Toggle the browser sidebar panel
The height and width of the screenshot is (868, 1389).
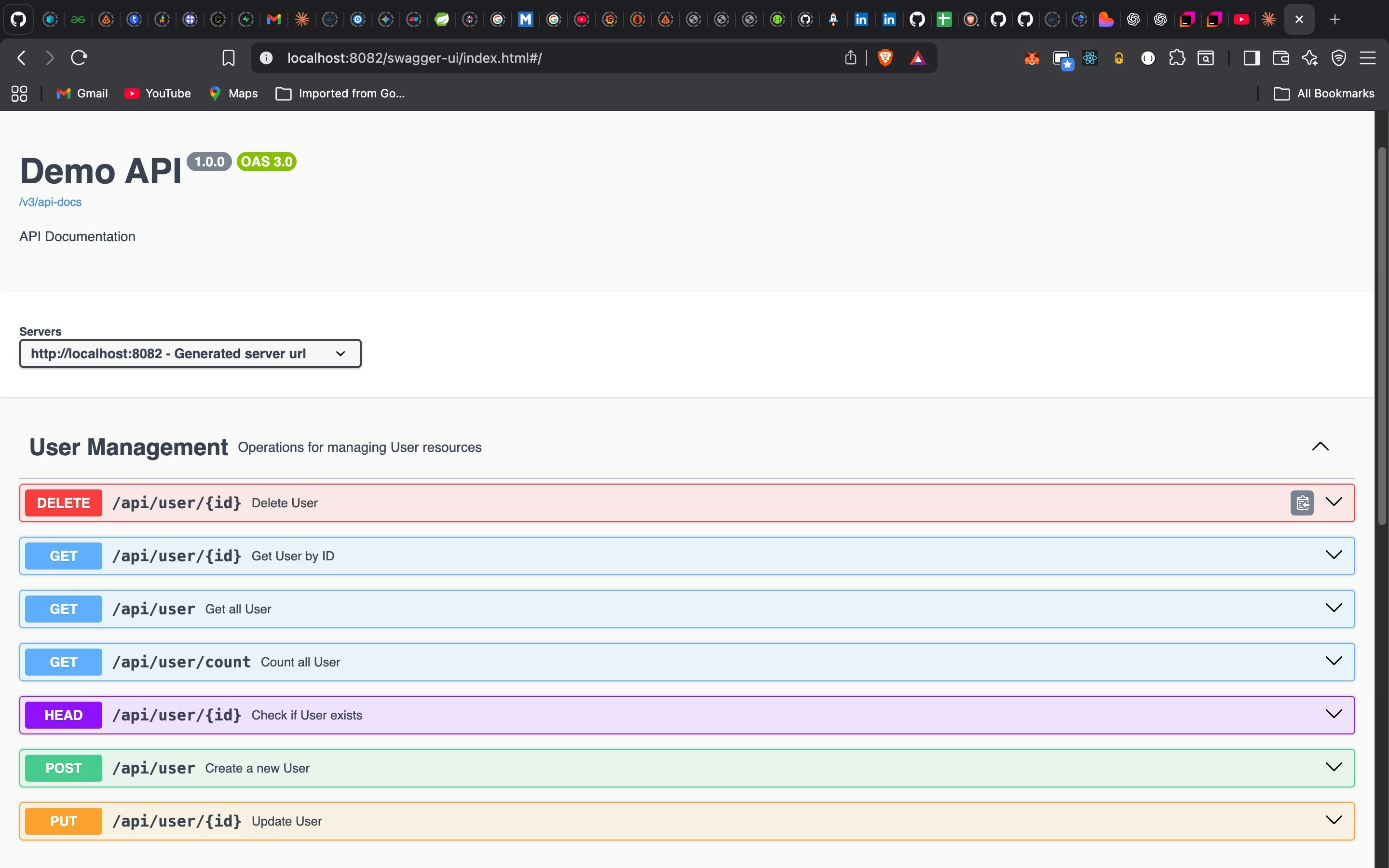tap(1251, 57)
